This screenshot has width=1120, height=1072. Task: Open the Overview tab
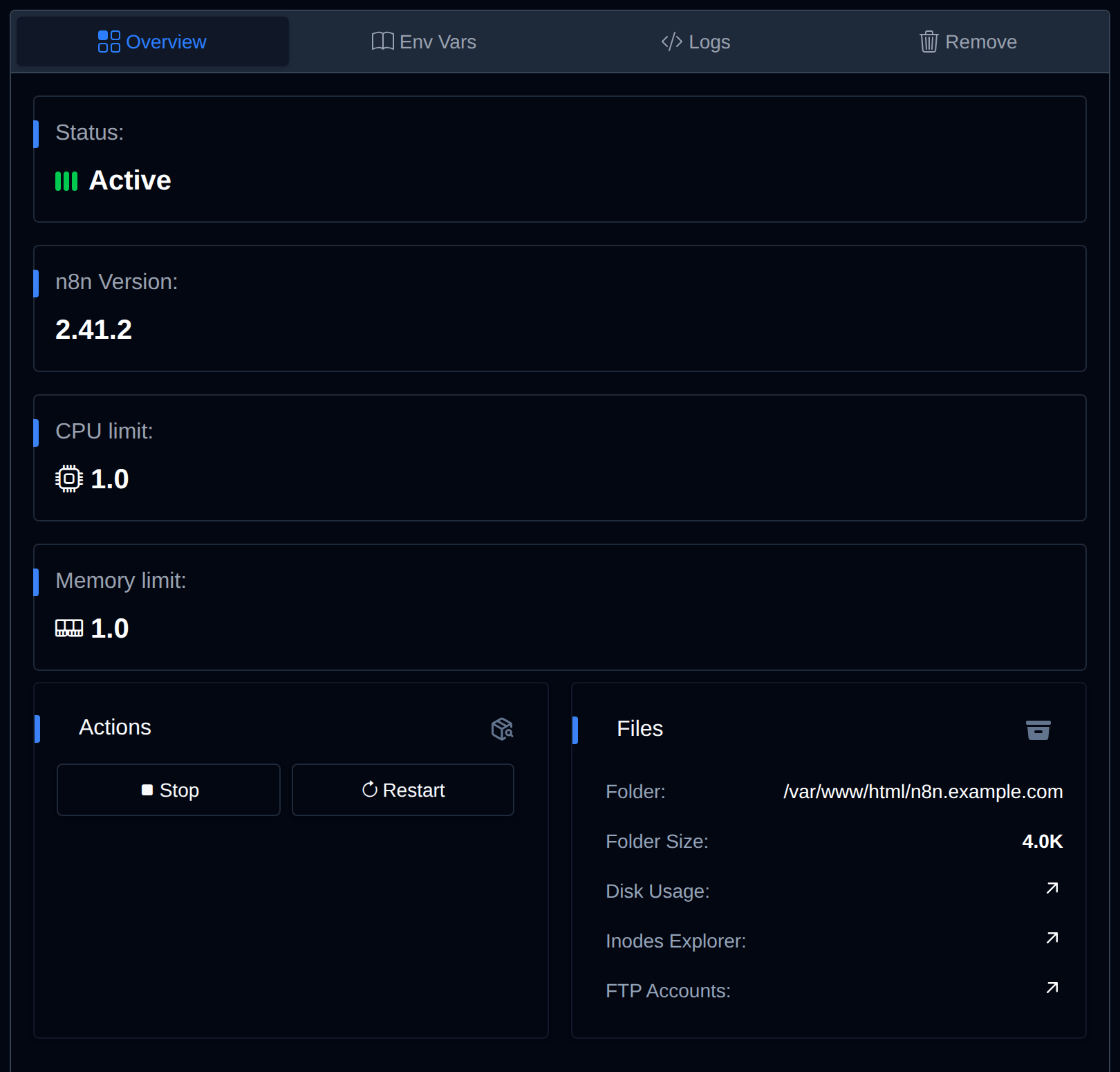152,41
